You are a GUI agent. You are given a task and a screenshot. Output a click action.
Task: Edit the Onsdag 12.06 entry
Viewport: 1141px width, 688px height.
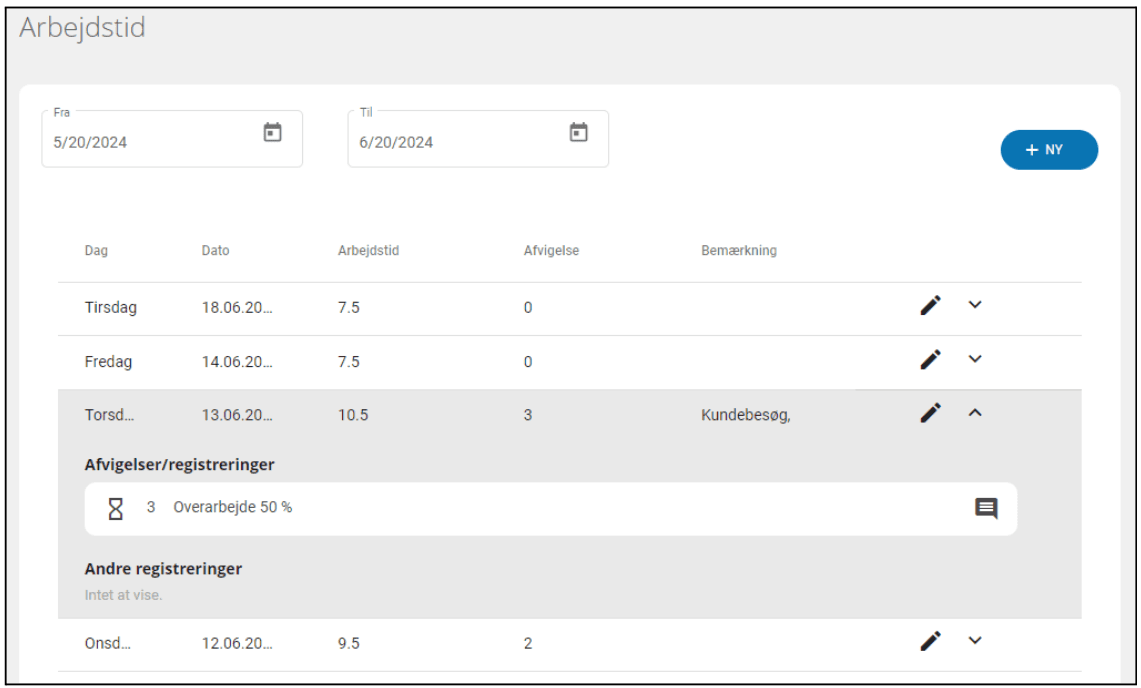click(x=931, y=642)
